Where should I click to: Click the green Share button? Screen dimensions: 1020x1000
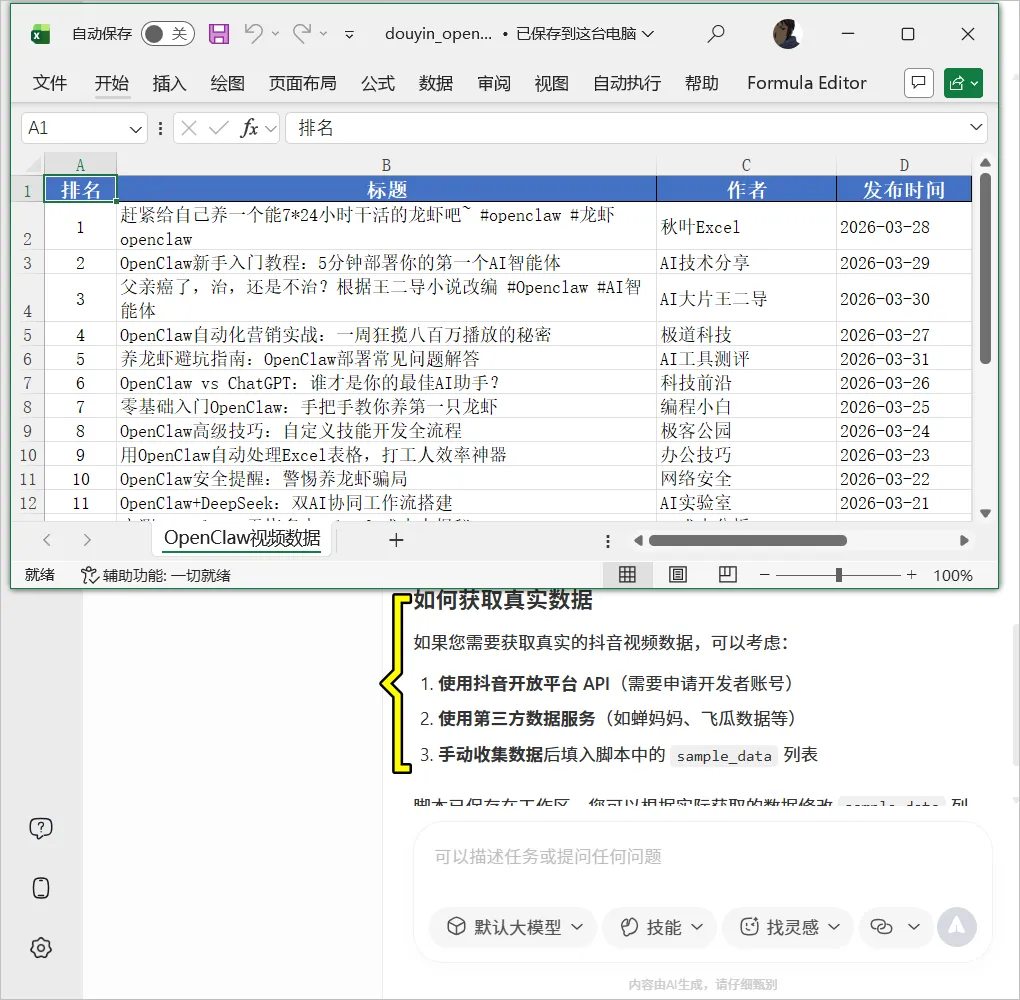963,83
